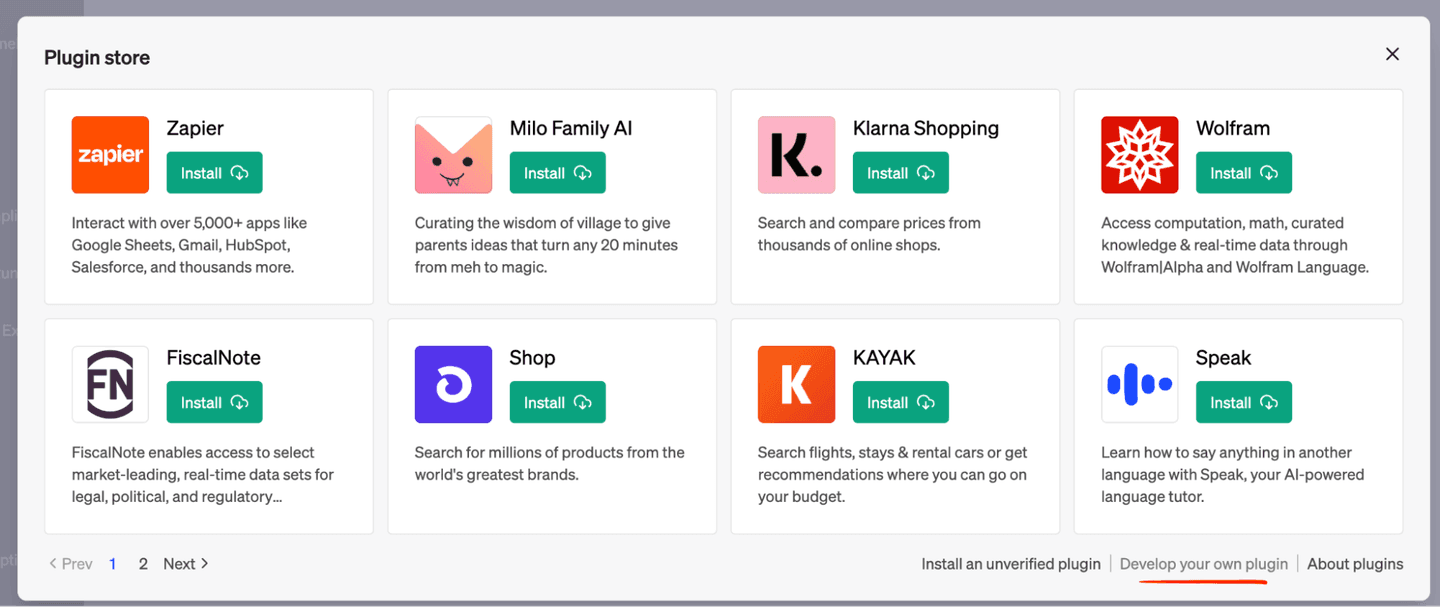Install the KAYAK plugin
This screenshot has height=607, width=1440.
tap(900, 402)
